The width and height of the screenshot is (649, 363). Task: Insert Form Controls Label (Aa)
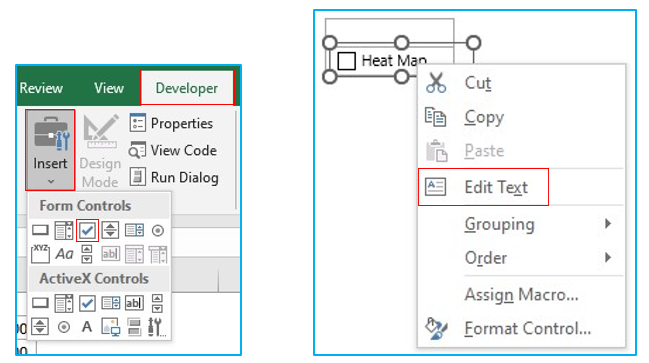[x=64, y=254]
